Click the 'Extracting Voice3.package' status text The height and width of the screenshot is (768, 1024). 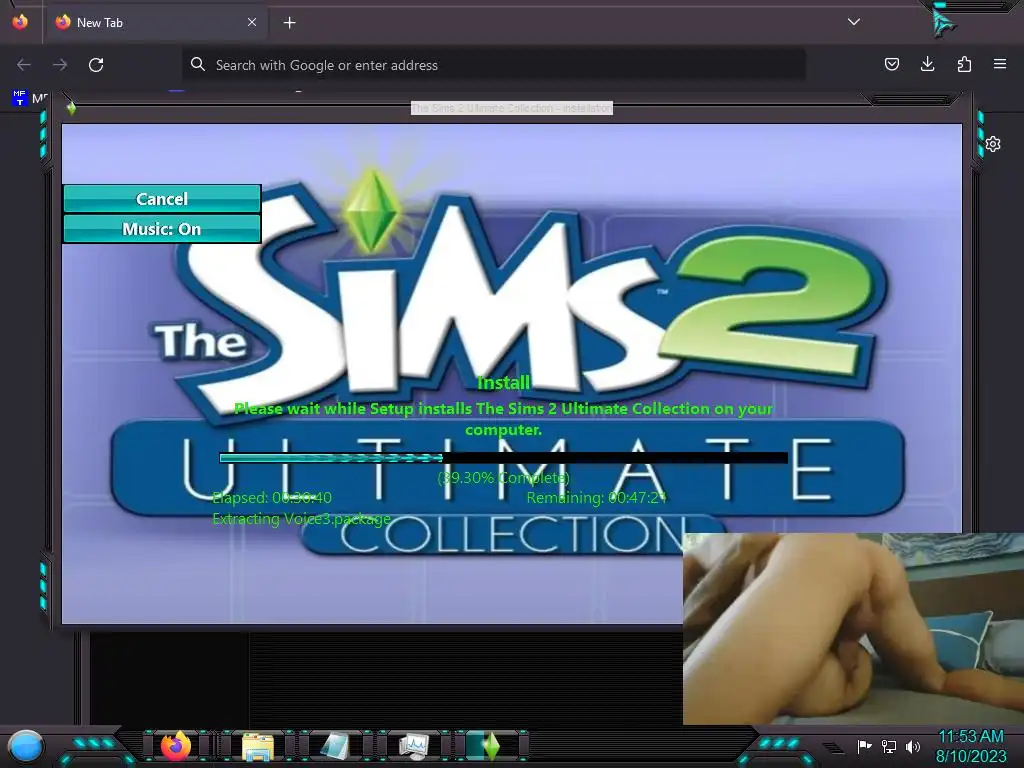coord(302,519)
